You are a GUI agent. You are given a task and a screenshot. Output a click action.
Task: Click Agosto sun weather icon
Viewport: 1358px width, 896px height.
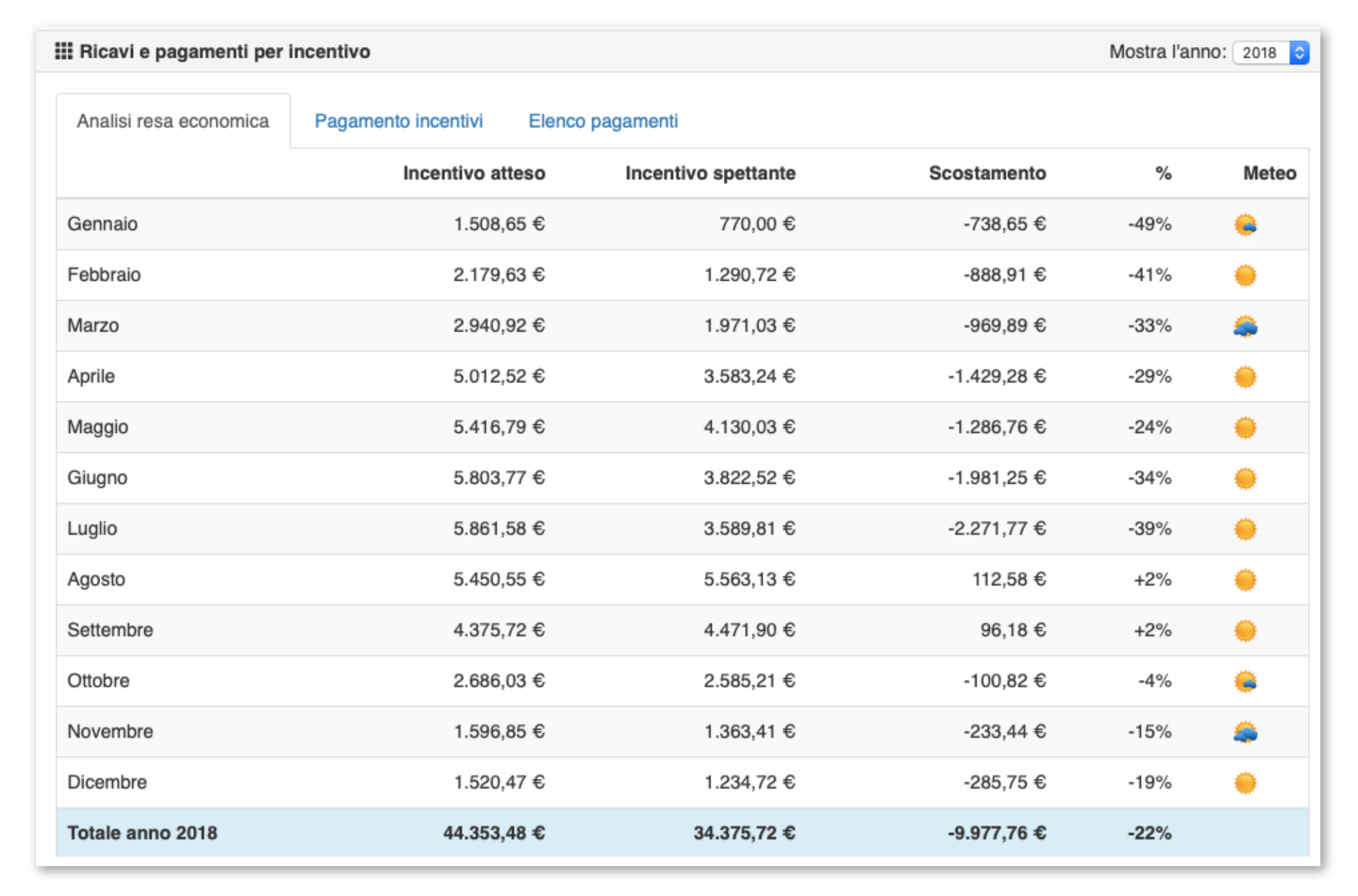coord(1245,579)
